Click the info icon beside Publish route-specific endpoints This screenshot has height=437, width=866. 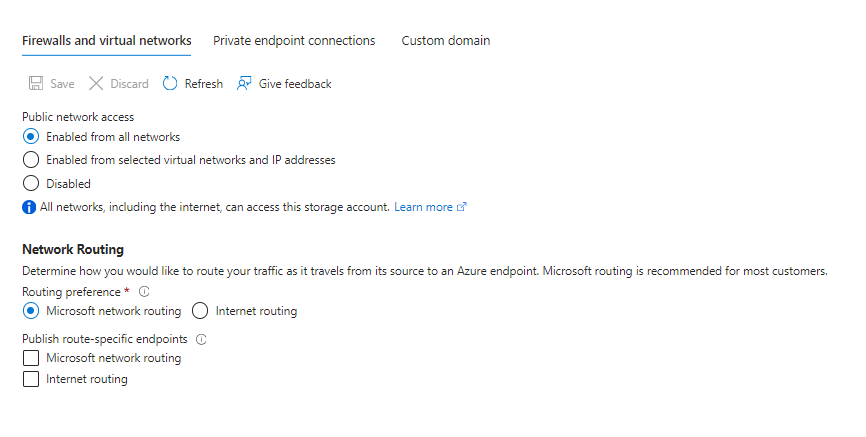201,339
